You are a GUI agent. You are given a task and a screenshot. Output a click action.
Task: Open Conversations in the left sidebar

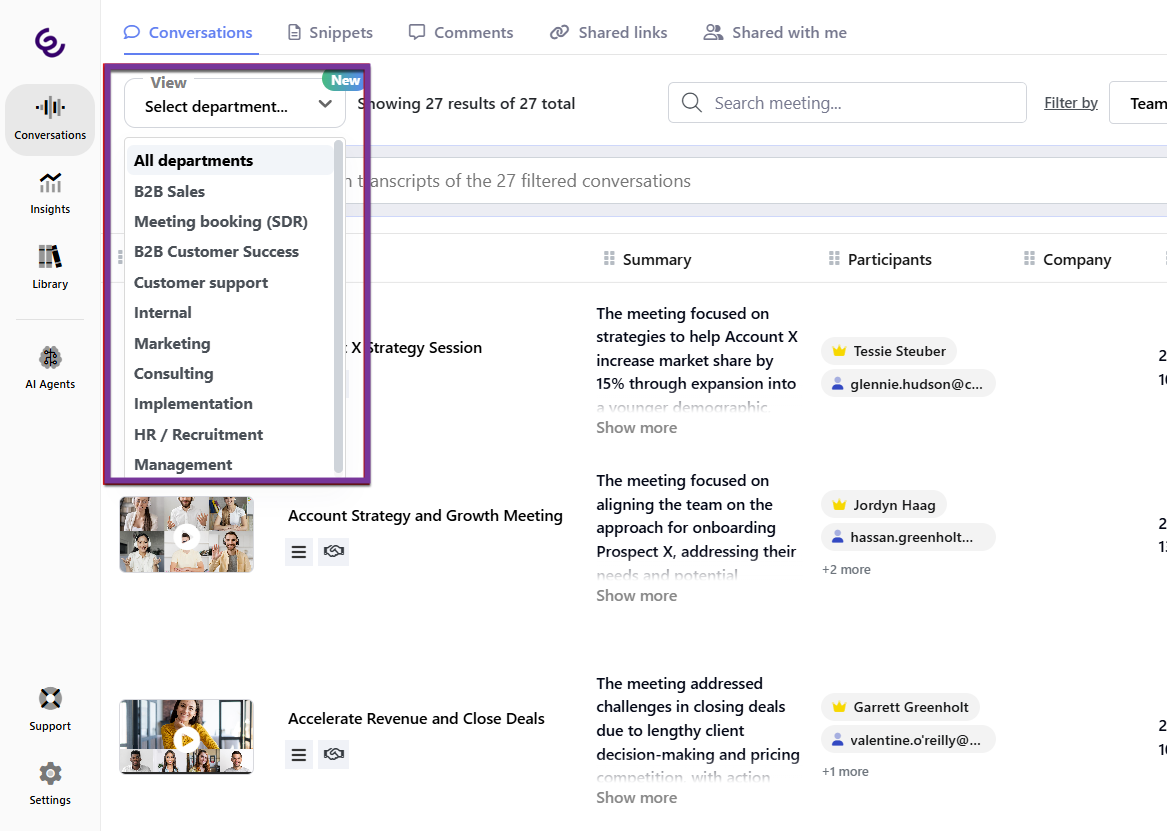(50, 119)
